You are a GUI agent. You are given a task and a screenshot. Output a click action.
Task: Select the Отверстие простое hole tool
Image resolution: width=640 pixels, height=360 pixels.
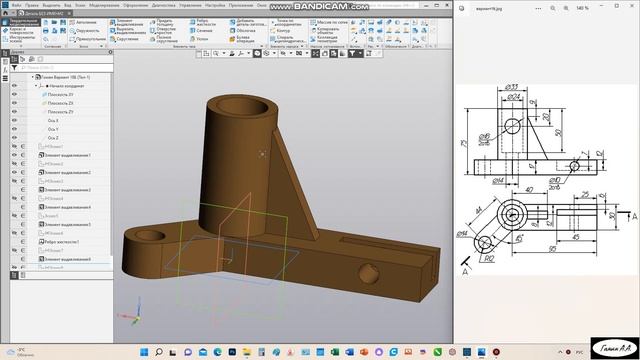pos(162,31)
